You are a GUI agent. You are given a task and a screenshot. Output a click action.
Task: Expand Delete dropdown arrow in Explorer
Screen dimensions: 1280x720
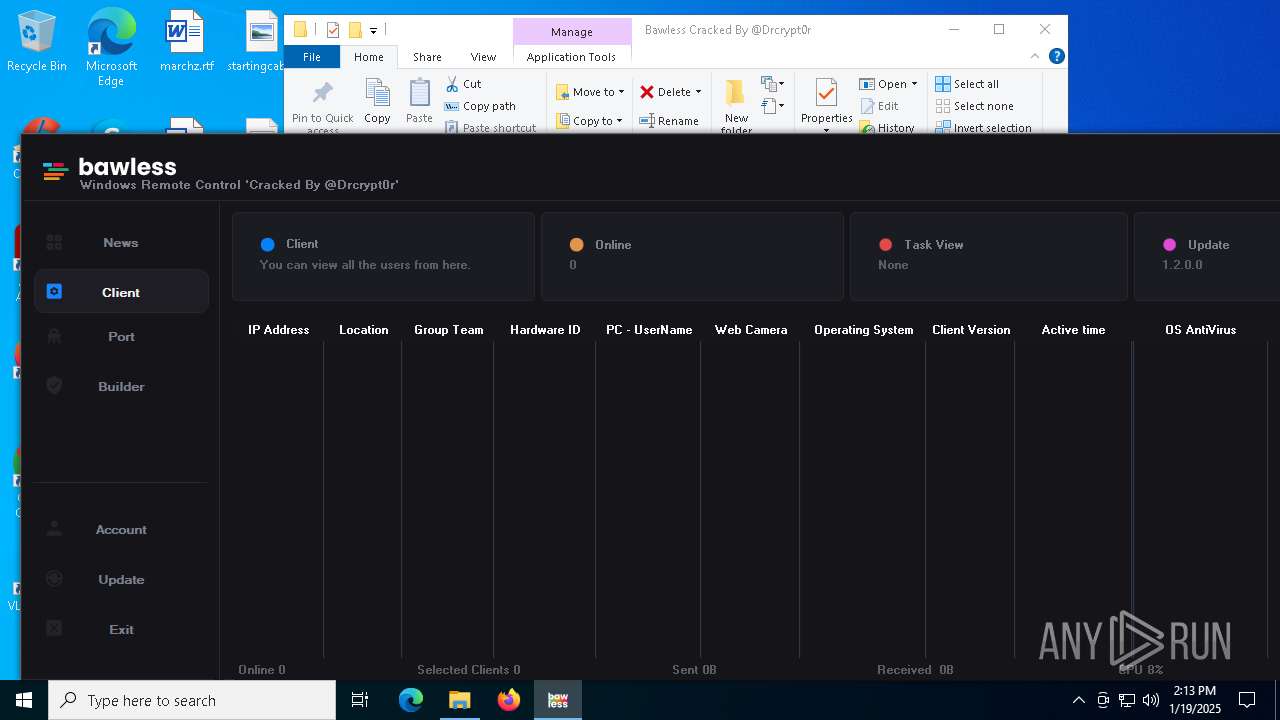click(698, 92)
